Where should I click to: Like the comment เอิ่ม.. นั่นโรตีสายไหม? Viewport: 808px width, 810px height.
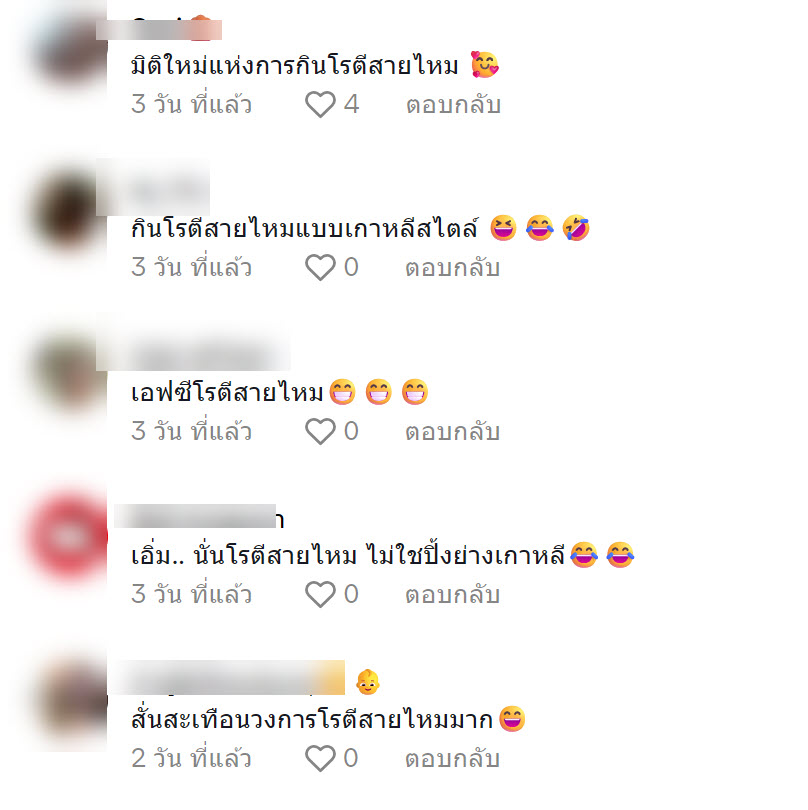click(x=320, y=594)
